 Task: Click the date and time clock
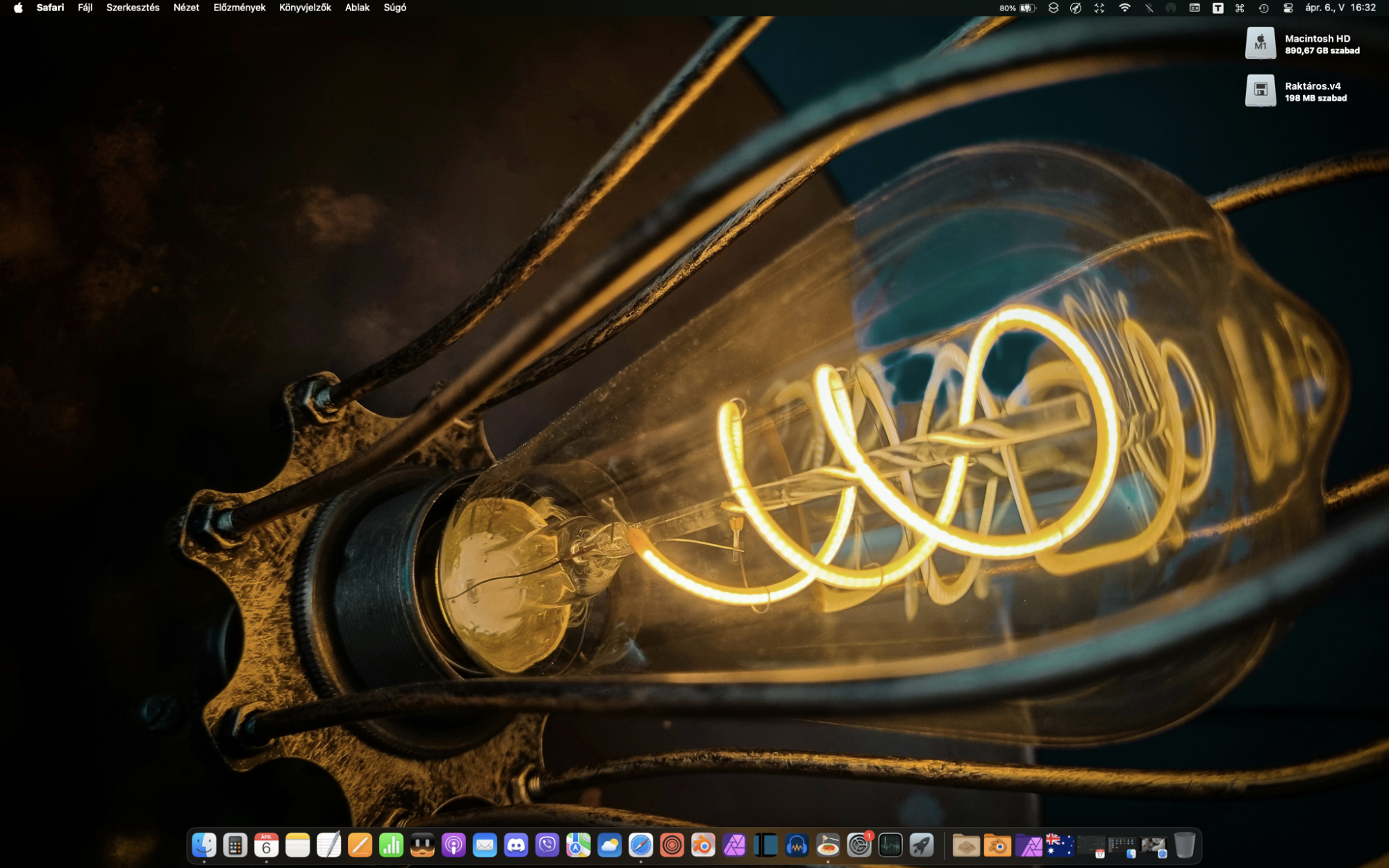pyautogui.click(x=1340, y=8)
